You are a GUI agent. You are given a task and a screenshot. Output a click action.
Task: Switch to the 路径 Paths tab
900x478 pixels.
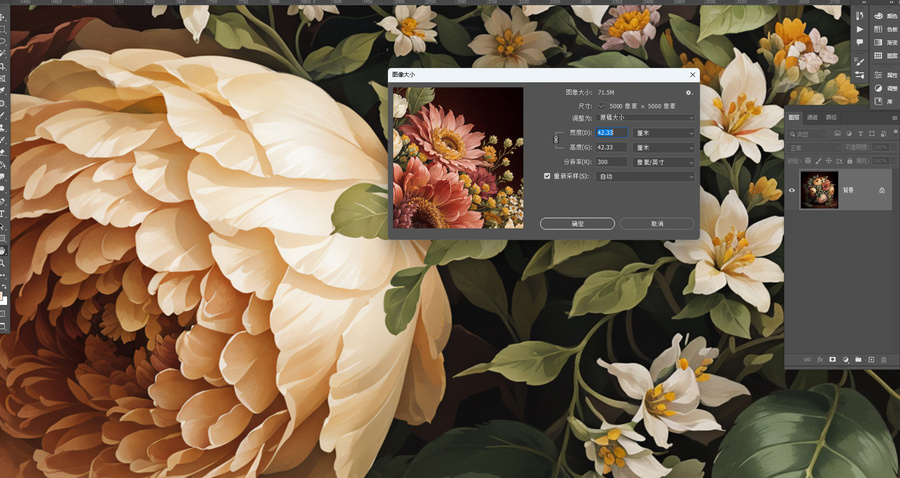tap(831, 118)
